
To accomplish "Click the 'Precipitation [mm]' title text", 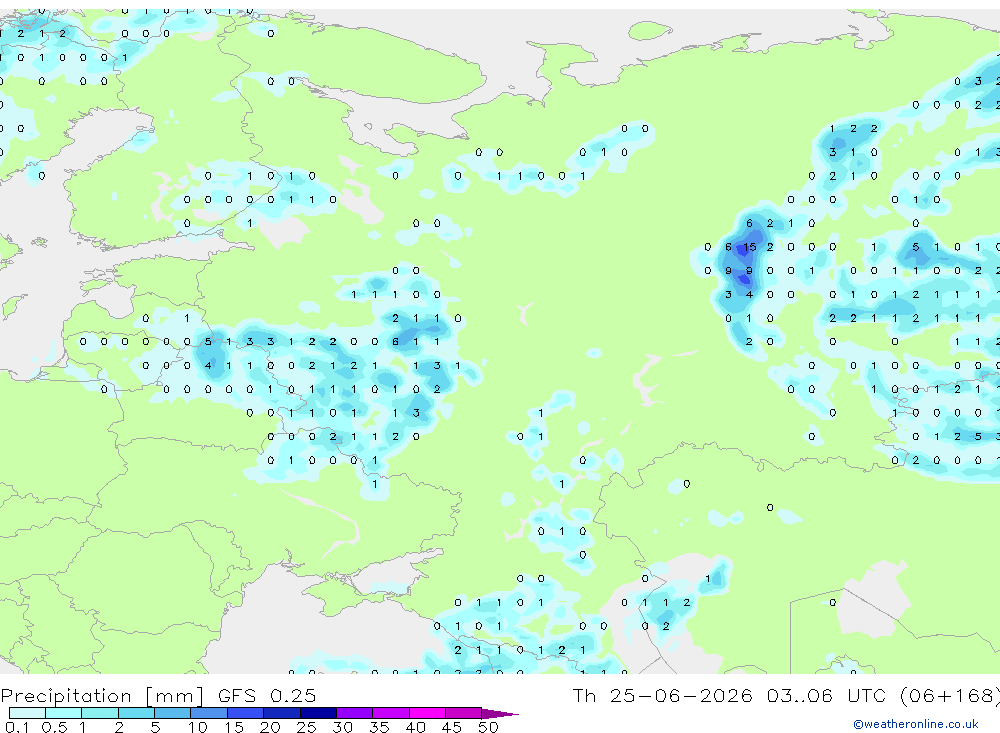I will [102, 695].
